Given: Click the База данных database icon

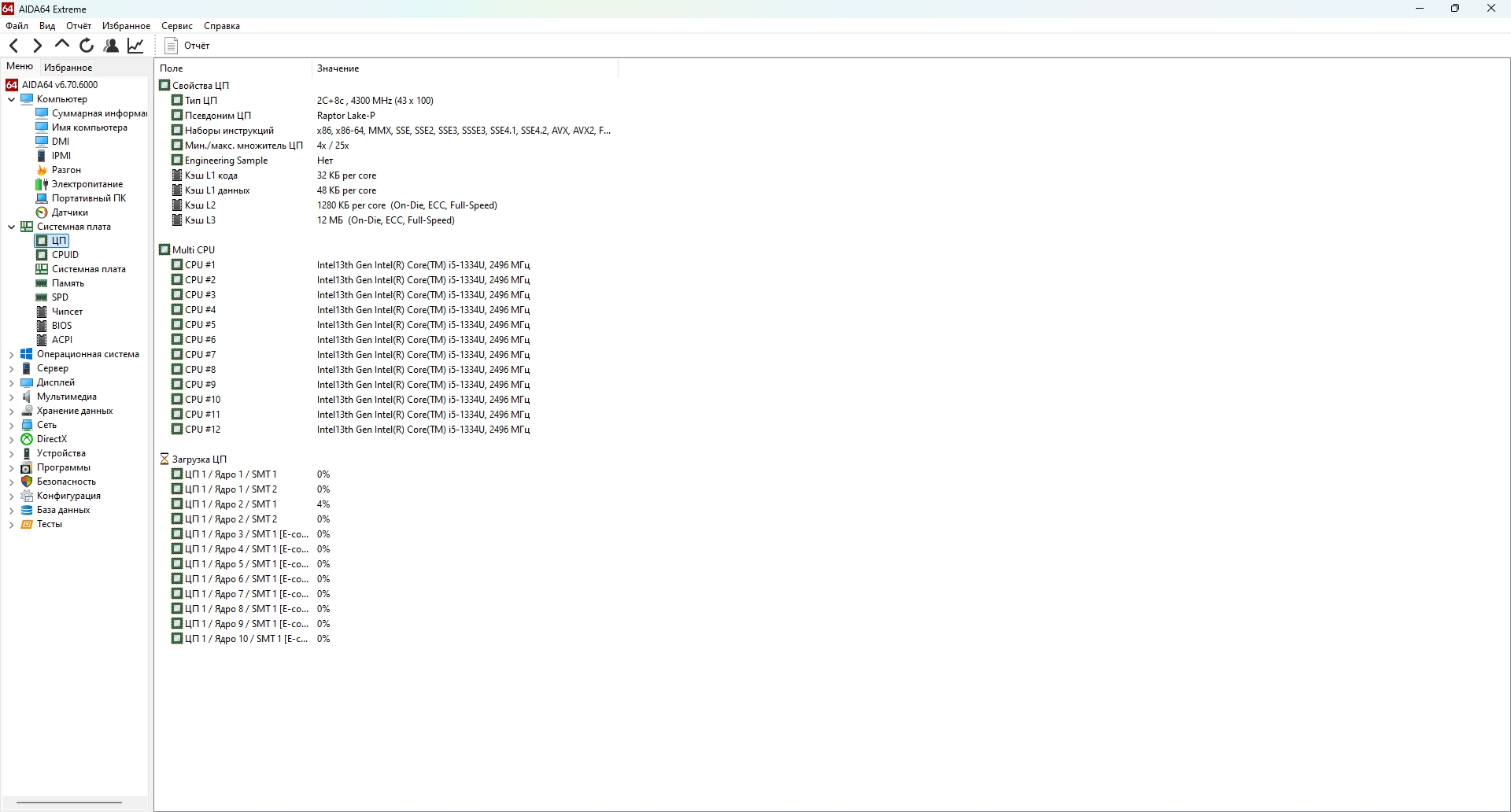Looking at the screenshot, I should (27, 510).
